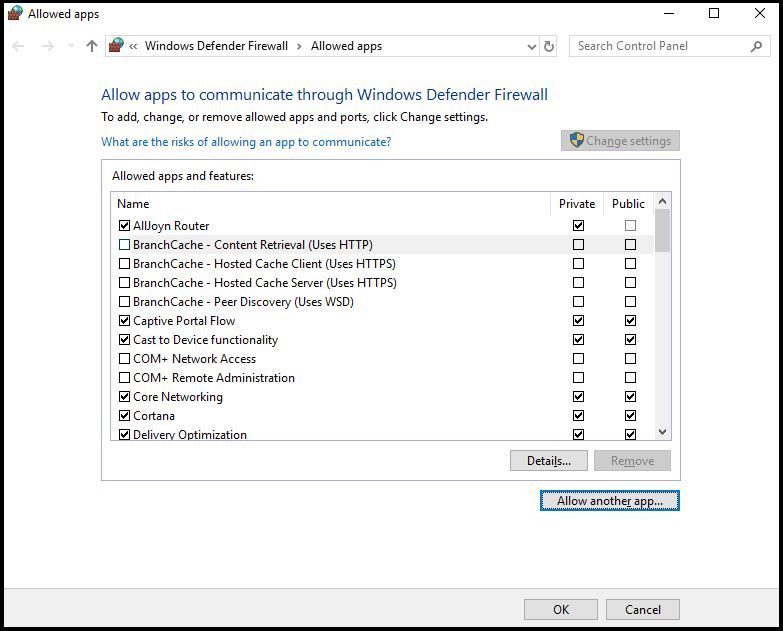Click Allow another app button
Viewport: 783px width, 631px height.
[x=610, y=501]
